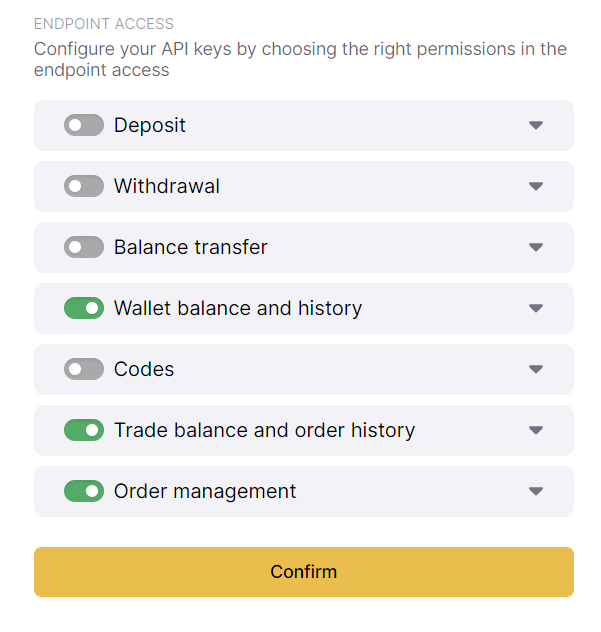
Task: Expand the Order management dropdown arrow
Action: click(x=536, y=491)
